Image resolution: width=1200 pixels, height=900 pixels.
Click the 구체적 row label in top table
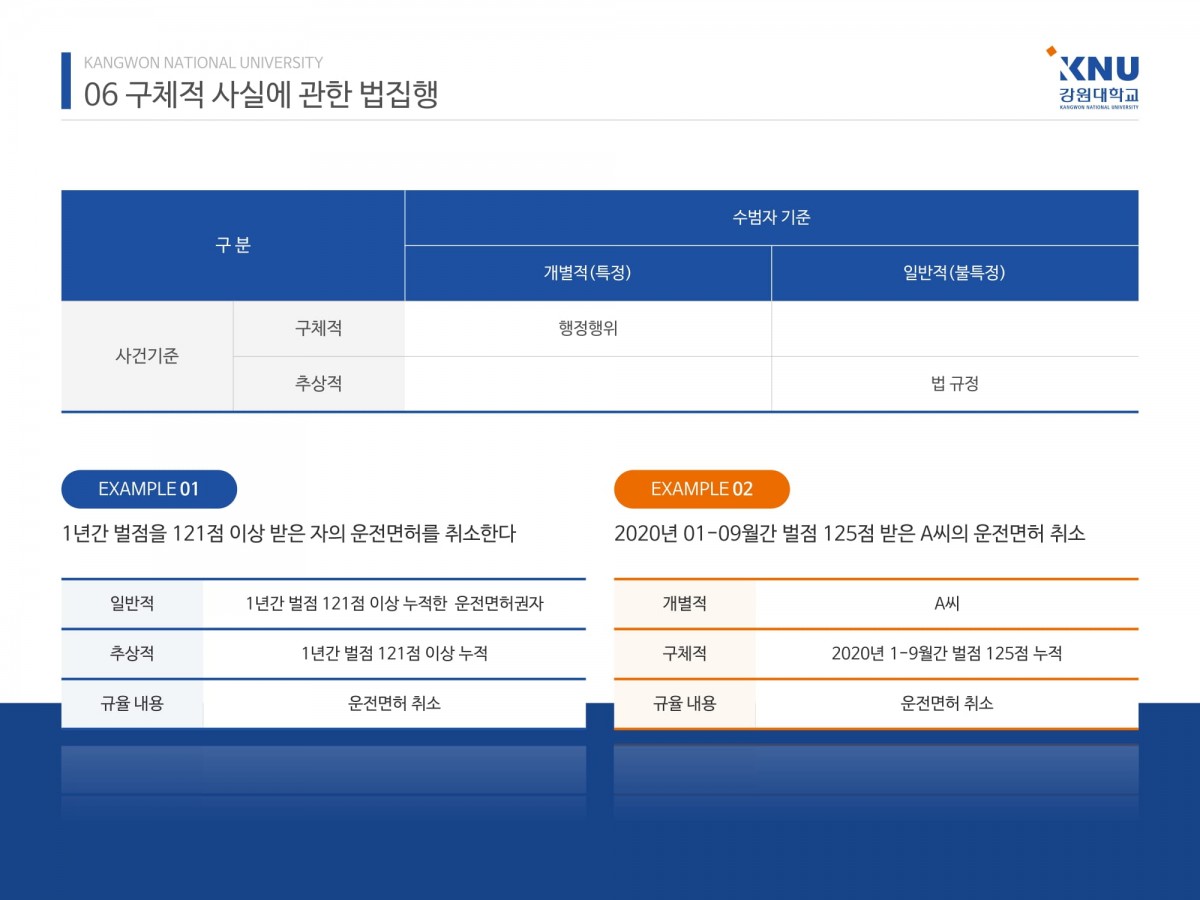[x=318, y=328]
